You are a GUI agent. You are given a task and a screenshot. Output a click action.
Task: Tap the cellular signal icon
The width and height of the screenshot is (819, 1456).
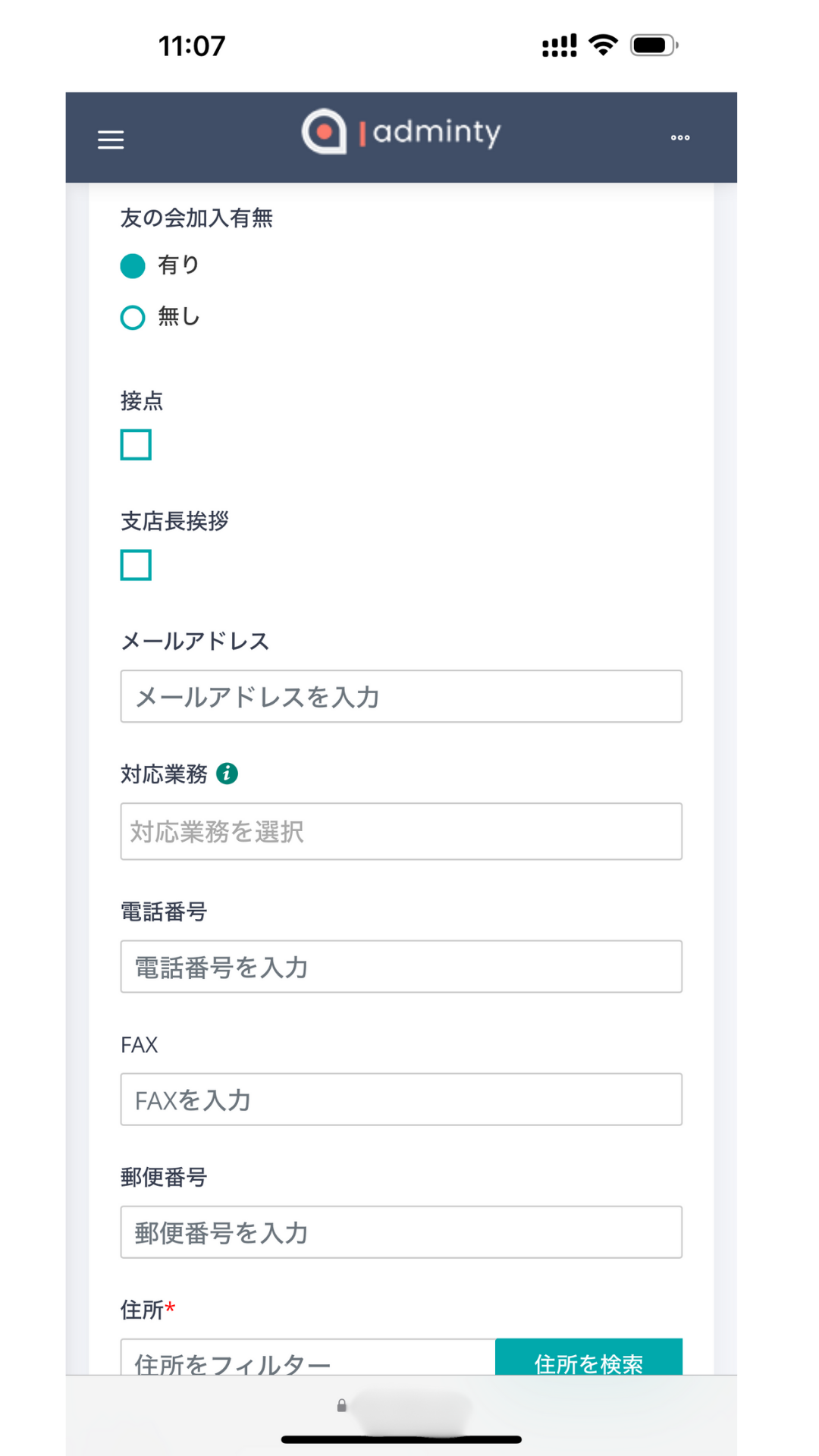(559, 45)
